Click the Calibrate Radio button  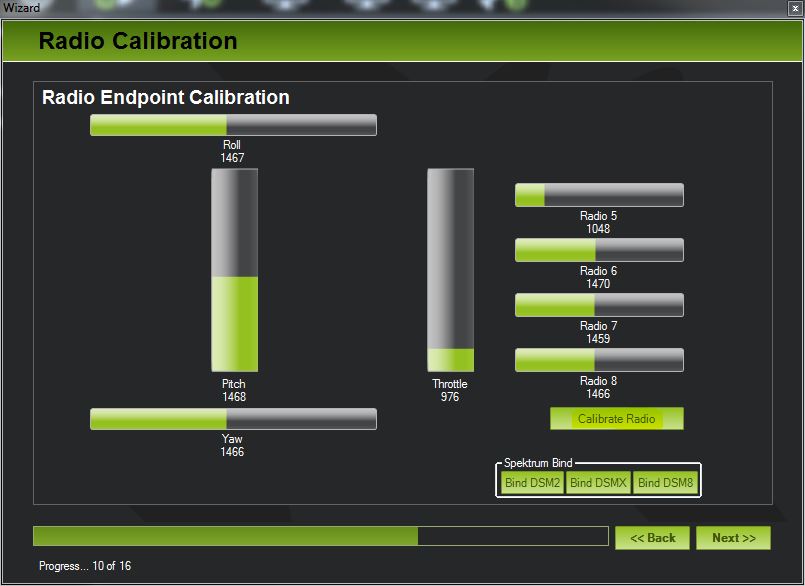pos(617,419)
